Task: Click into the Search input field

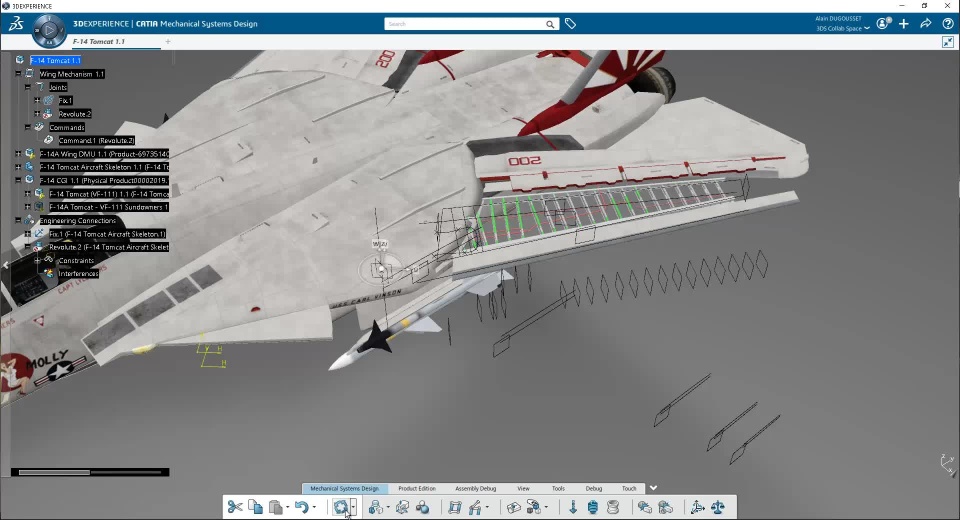Action: [x=464, y=24]
